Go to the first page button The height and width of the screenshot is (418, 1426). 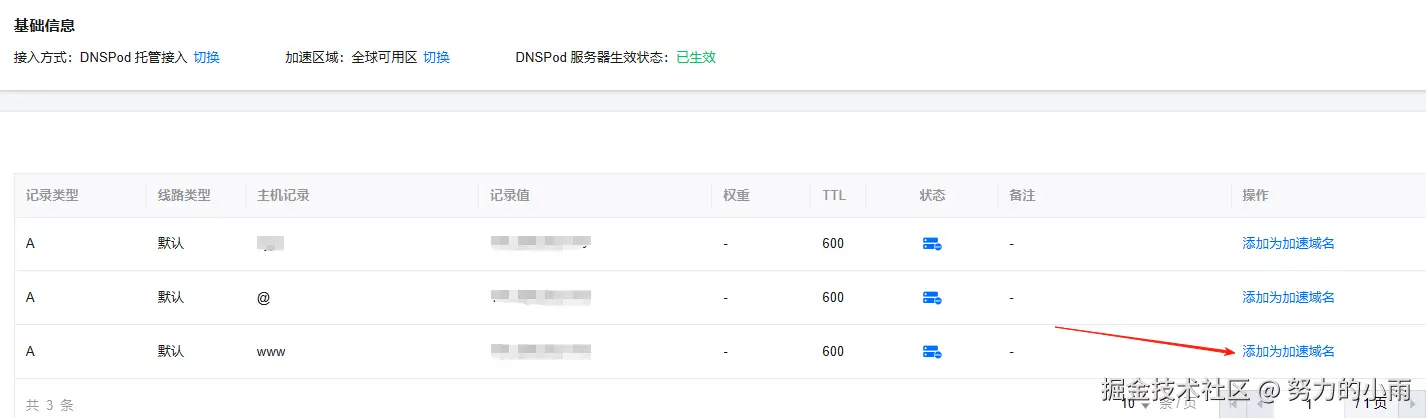1233,404
